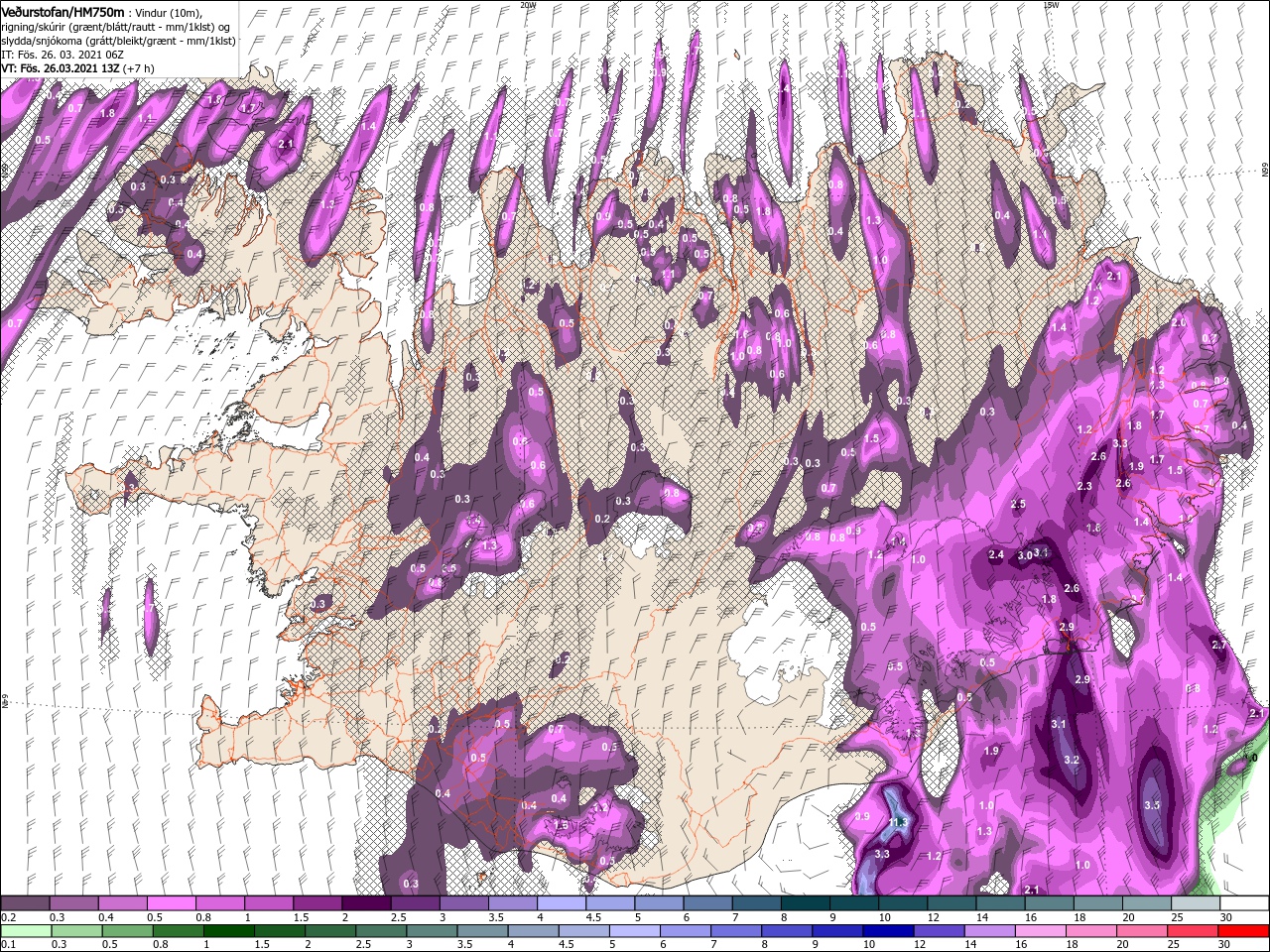Click the '0.1' label in the lower legend

tap(8, 945)
